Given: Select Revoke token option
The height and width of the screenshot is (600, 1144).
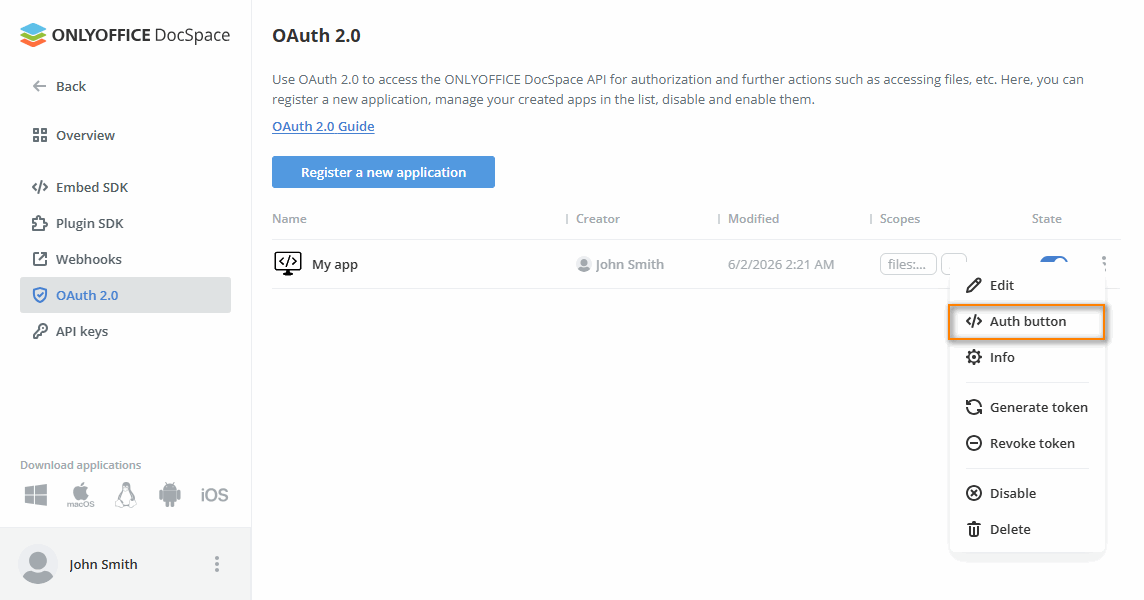Looking at the screenshot, I should 1027,443.
